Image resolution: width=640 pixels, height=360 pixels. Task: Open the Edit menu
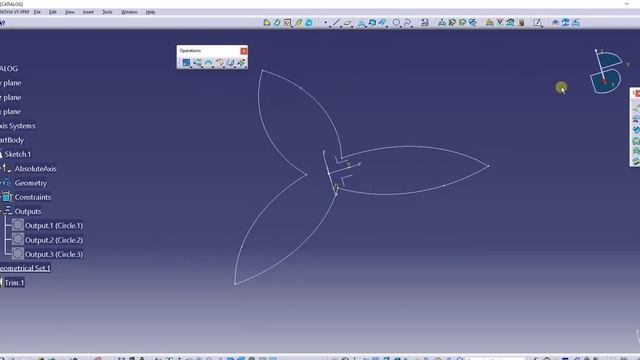[53, 12]
